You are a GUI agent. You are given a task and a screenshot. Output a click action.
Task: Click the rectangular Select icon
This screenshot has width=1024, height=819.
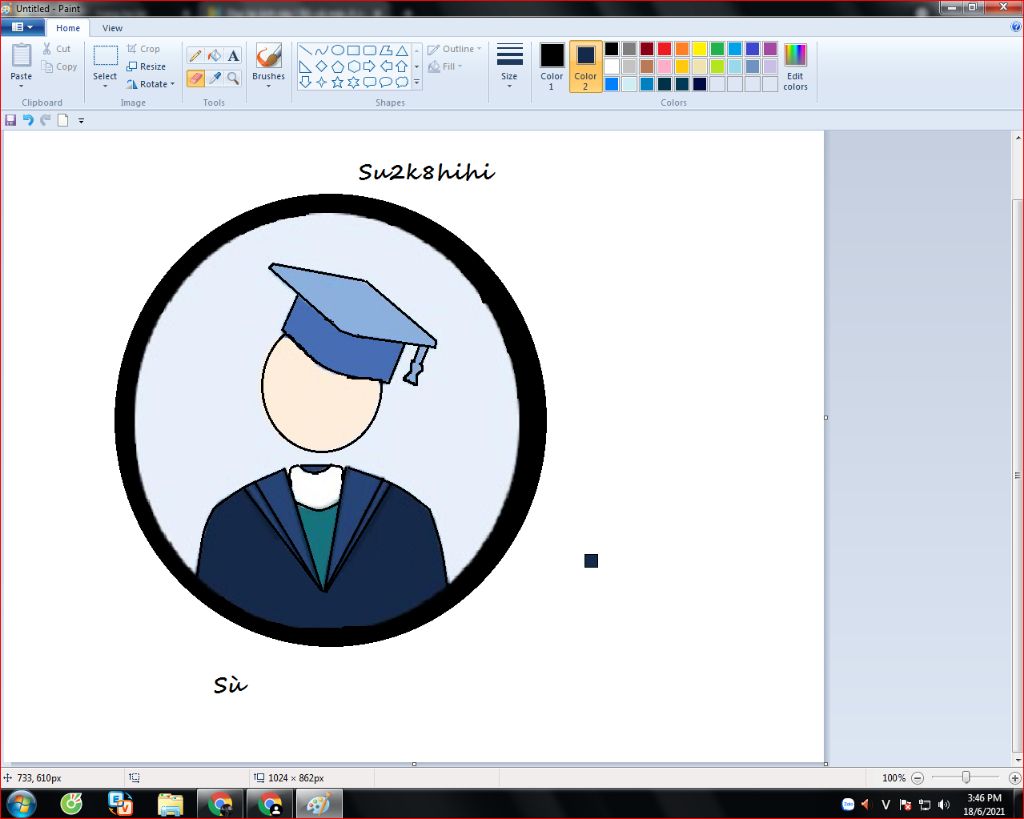pyautogui.click(x=105, y=56)
